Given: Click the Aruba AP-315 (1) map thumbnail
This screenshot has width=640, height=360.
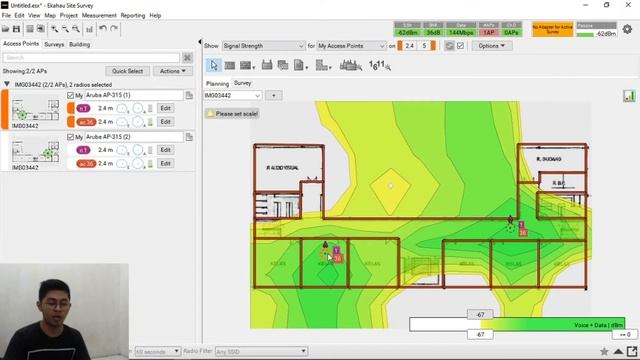Looking at the screenshot, I should (35, 109).
